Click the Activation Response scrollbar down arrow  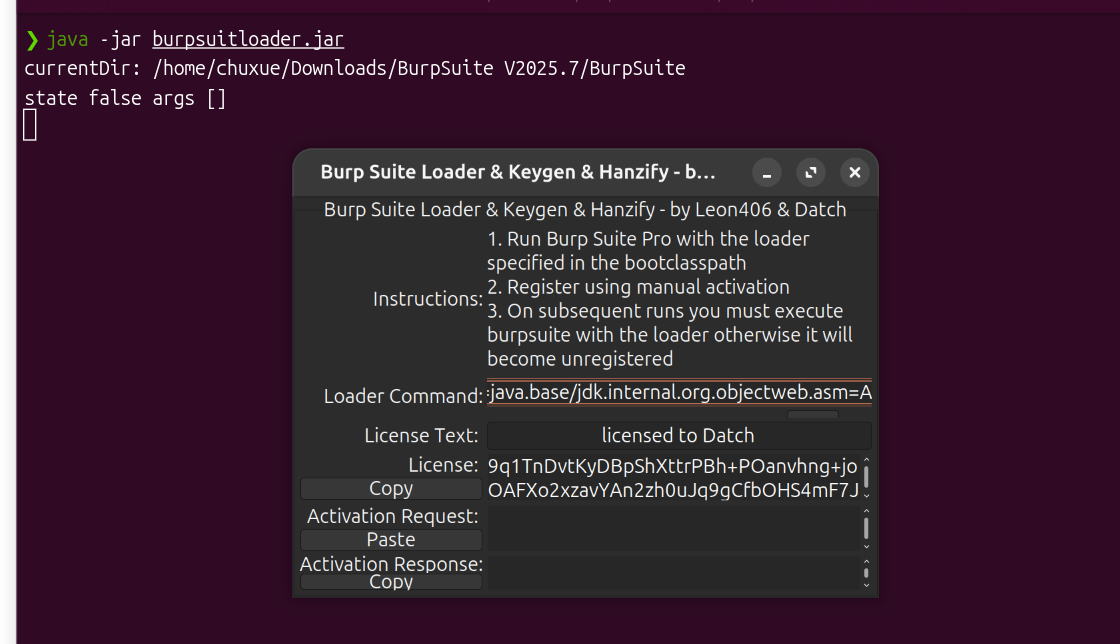pyautogui.click(x=866, y=584)
